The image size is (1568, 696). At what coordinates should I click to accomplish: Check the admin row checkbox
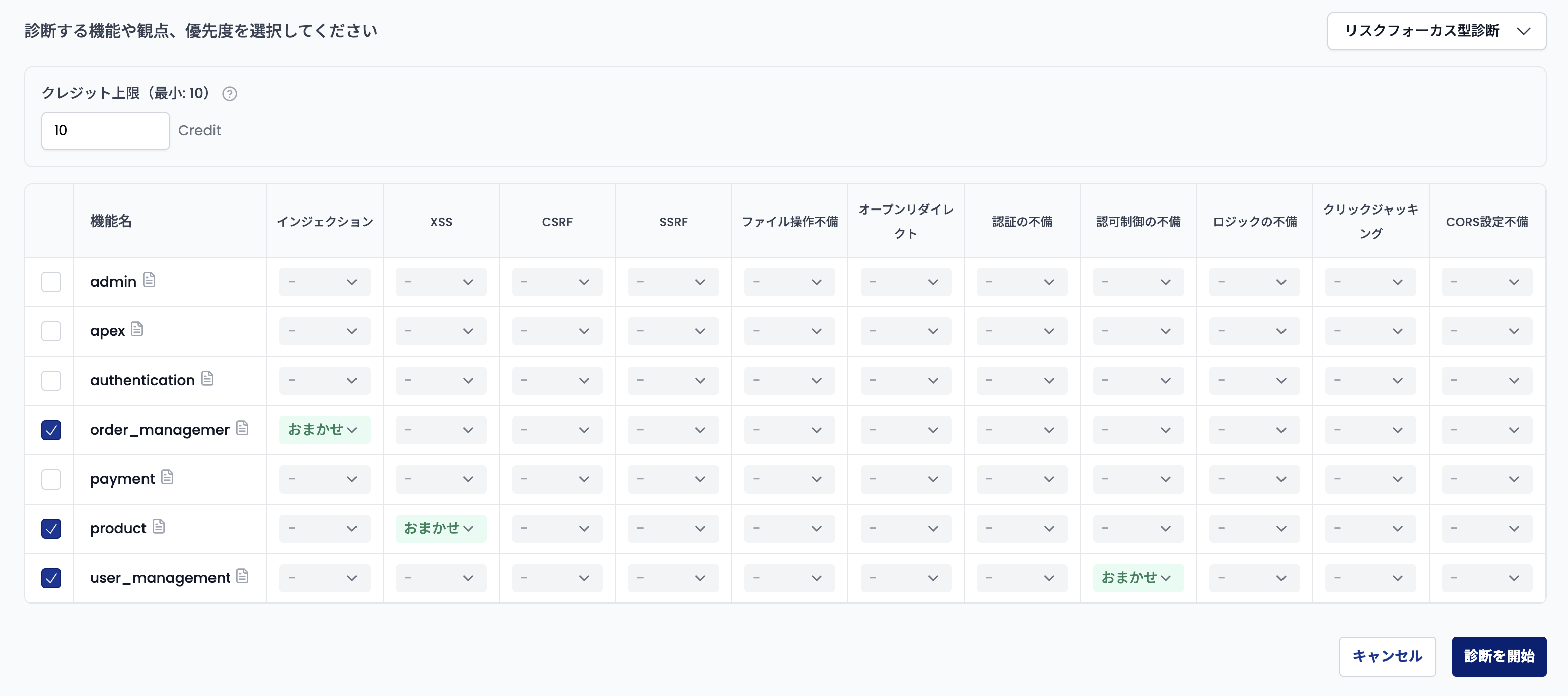point(52,282)
